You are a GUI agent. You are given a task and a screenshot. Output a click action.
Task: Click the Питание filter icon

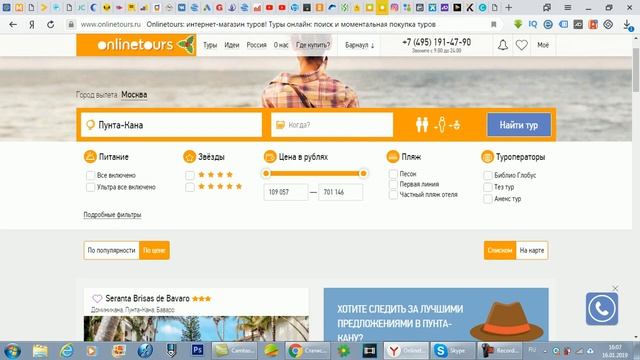pos(90,157)
